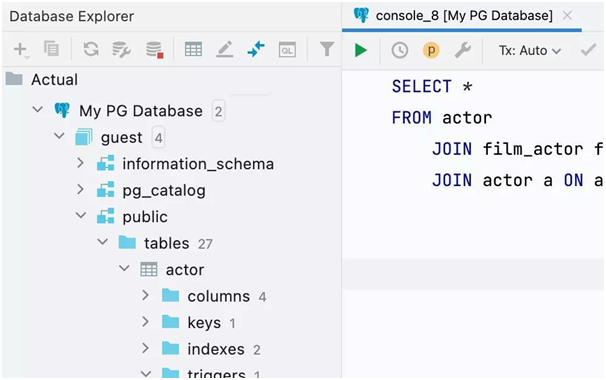This screenshot has height=380, width=606.
Task: Deactivate data source with red stop icon
Action: (x=154, y=50)
